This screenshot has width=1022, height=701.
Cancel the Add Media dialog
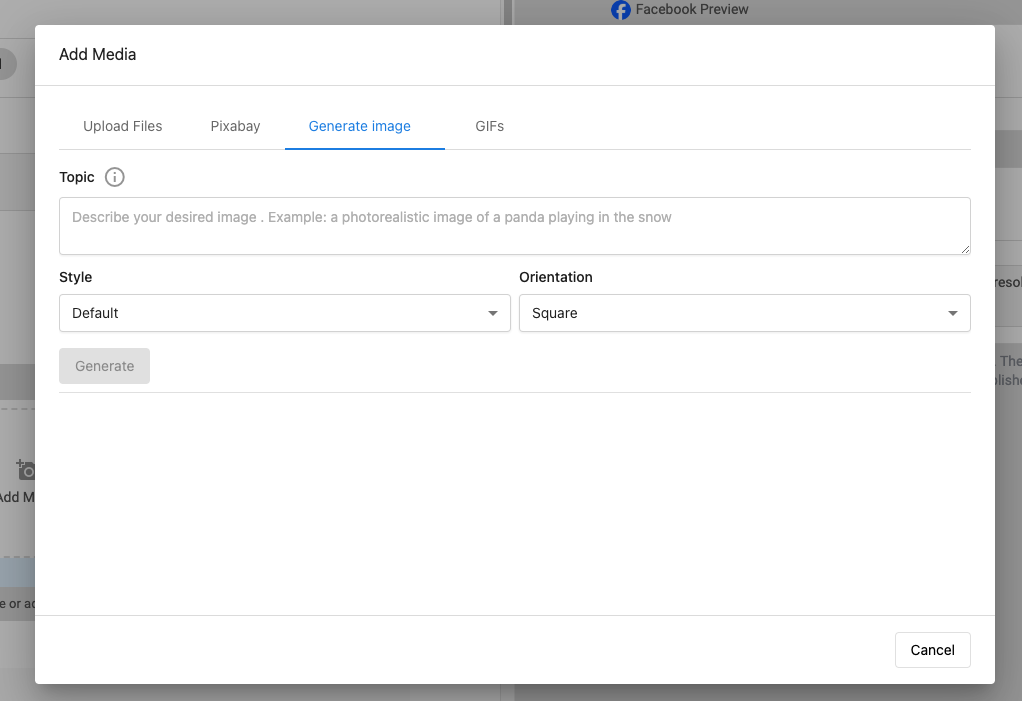[x=932, y=650]
